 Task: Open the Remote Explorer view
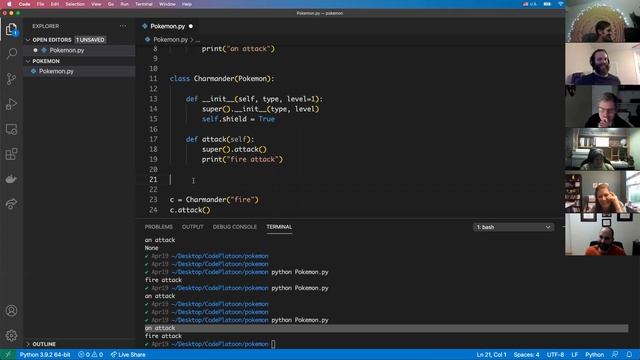click(11, 129)
